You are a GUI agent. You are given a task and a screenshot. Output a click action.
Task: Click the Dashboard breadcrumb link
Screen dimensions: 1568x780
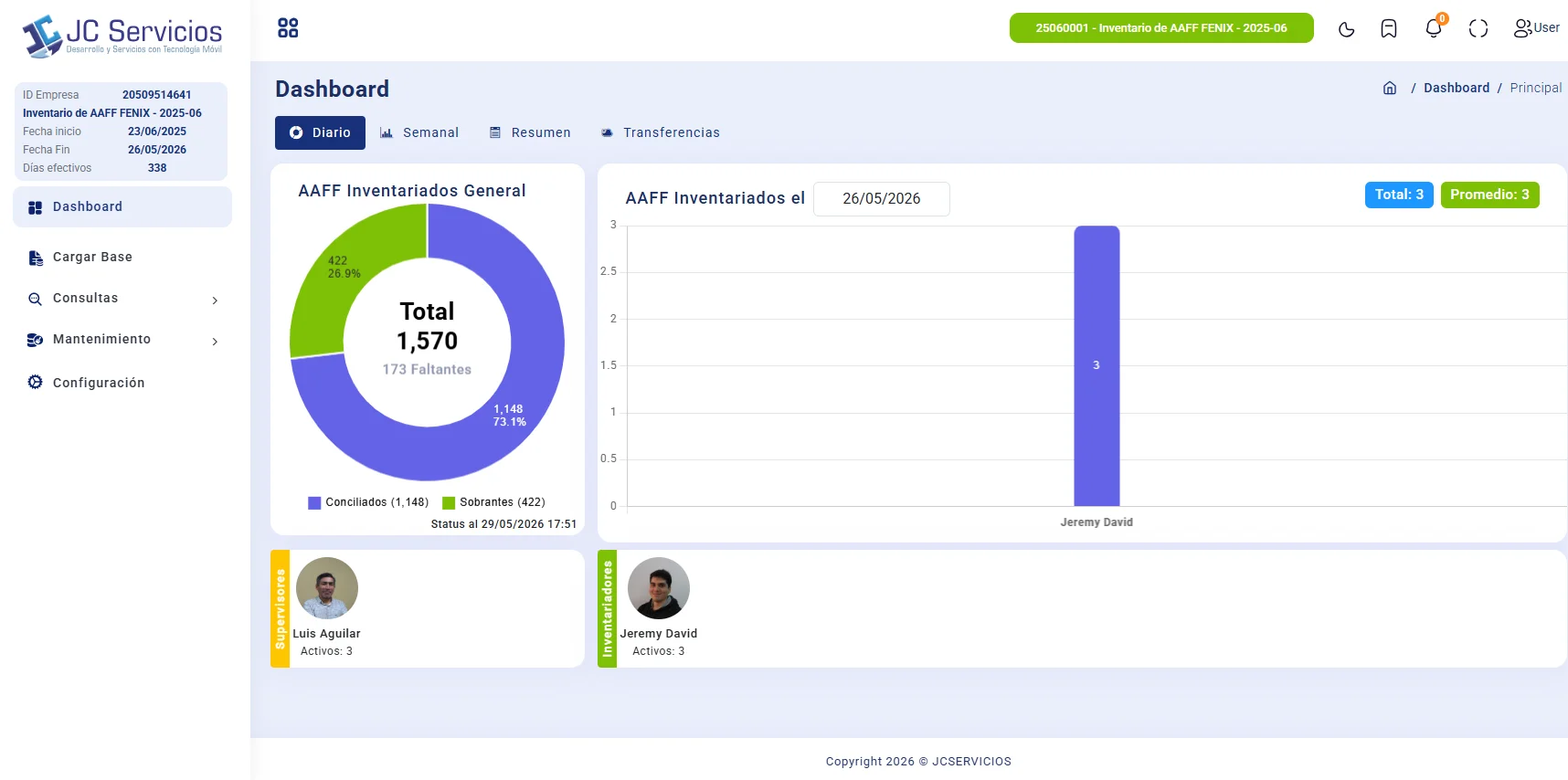tap(1457, 88)
